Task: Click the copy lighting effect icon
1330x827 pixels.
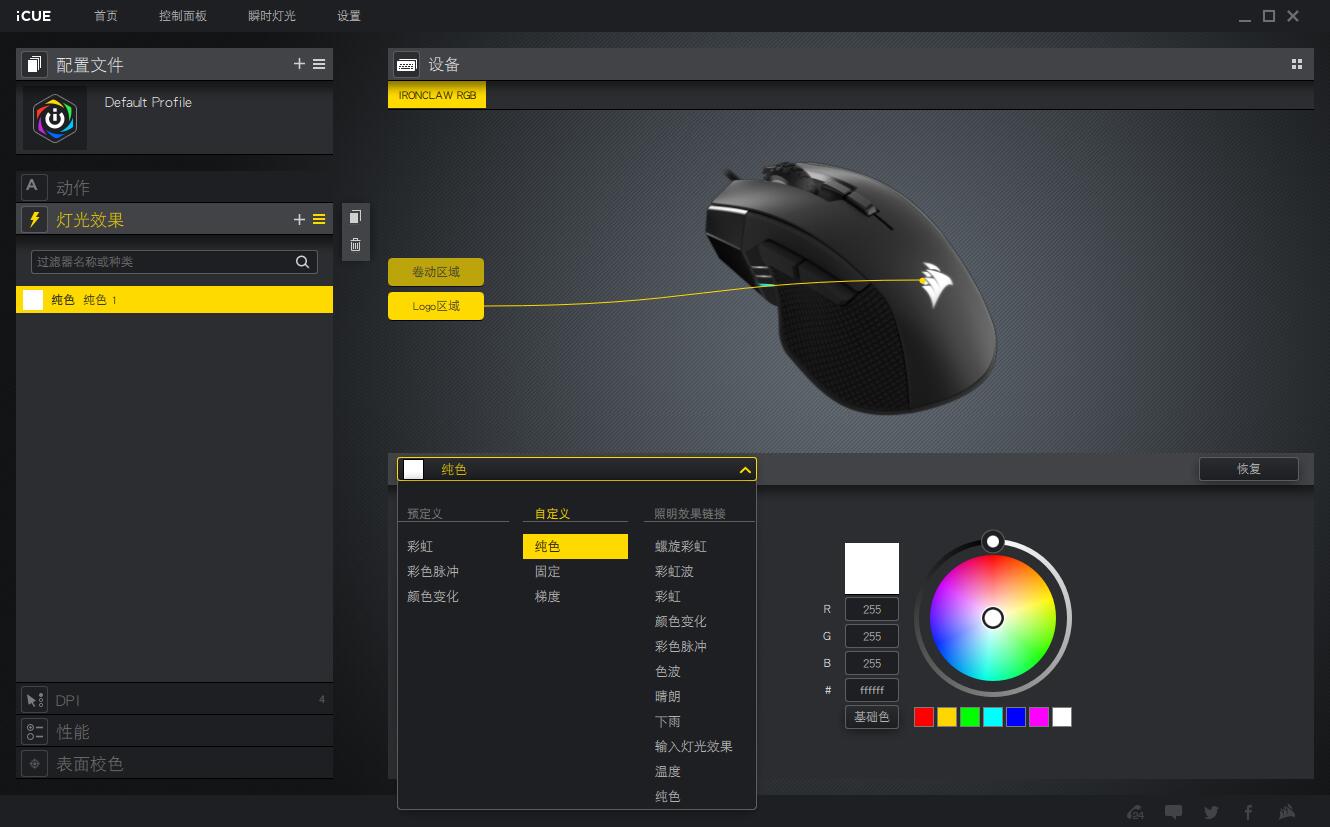Action: pos(355,217)
